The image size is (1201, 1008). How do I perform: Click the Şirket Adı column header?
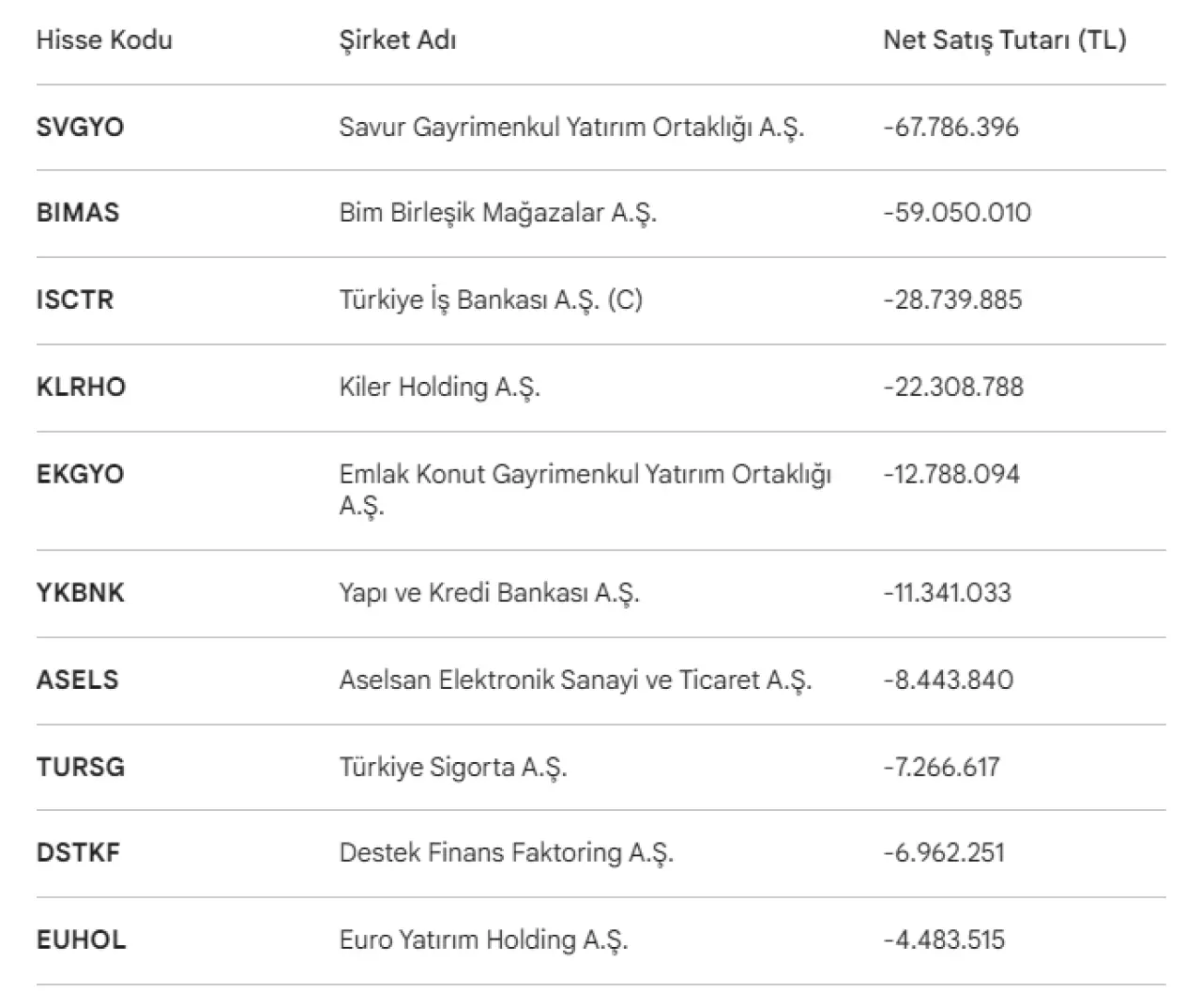tap(398, 40)
